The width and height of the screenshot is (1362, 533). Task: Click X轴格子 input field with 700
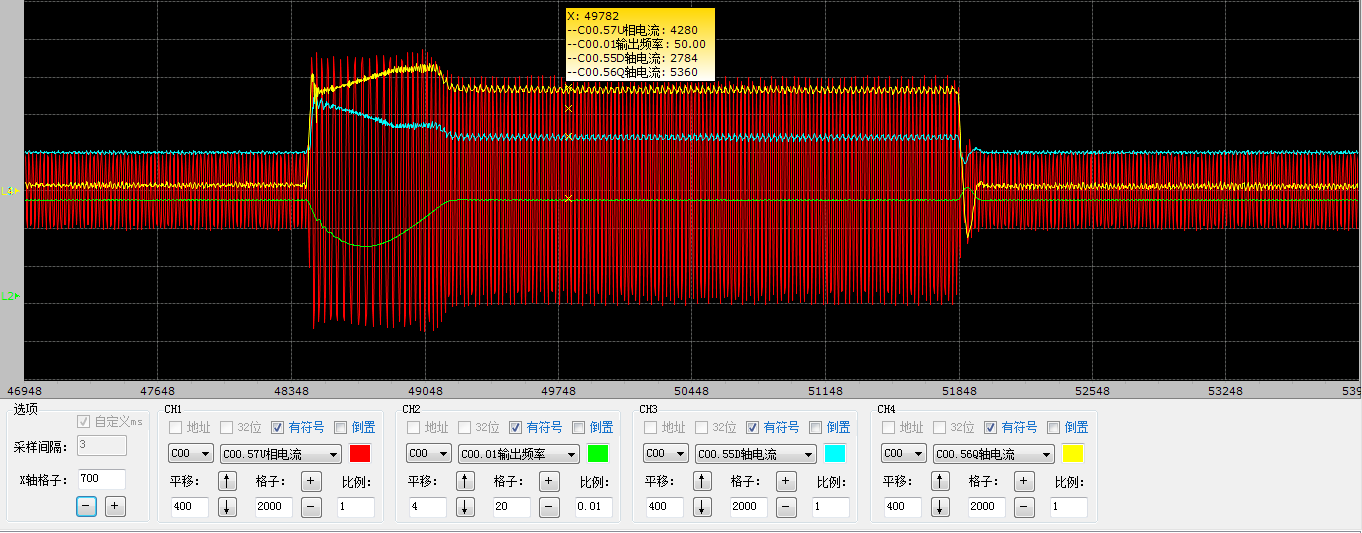101,480
